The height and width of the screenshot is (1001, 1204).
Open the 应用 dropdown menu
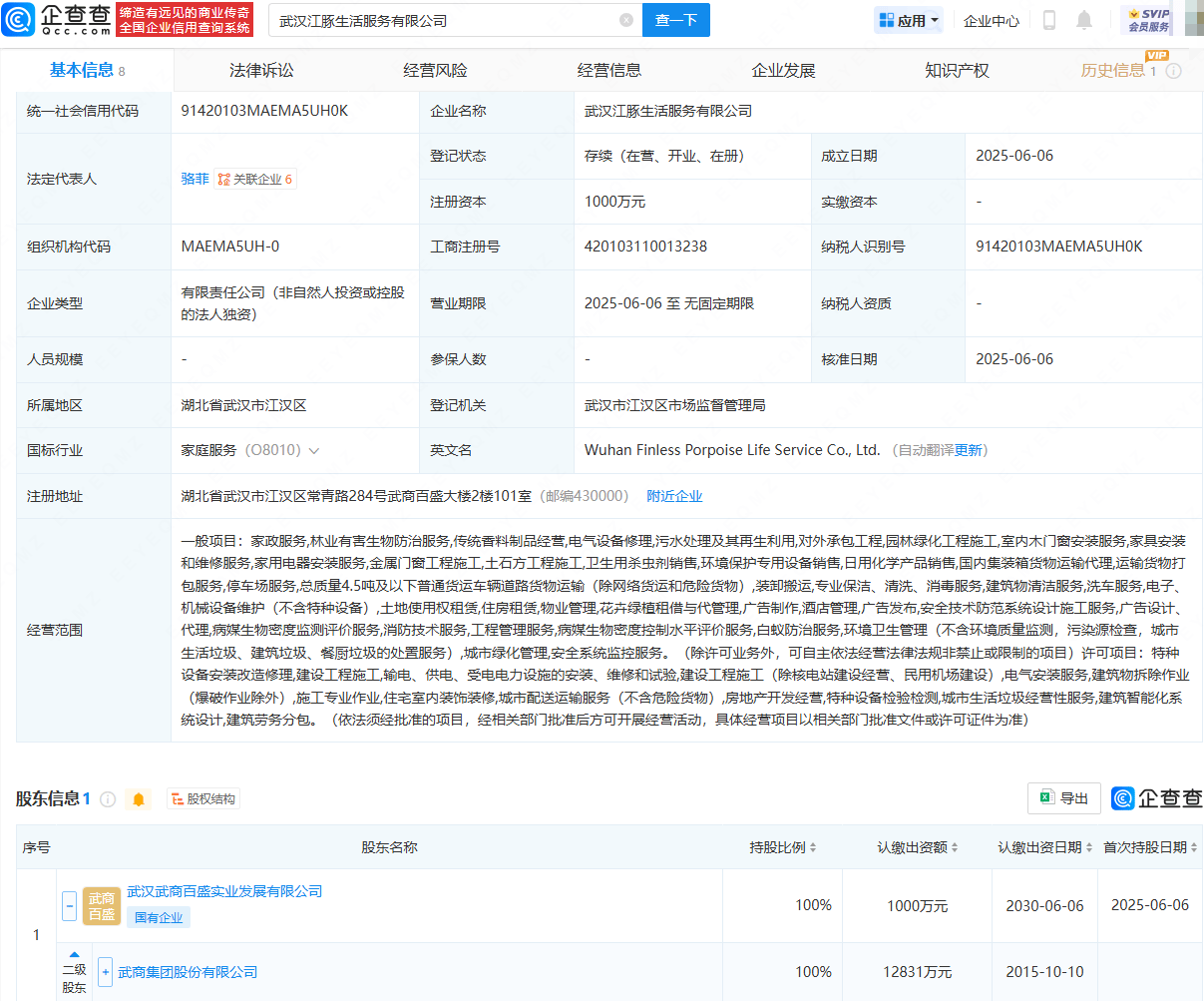[909, 20]
